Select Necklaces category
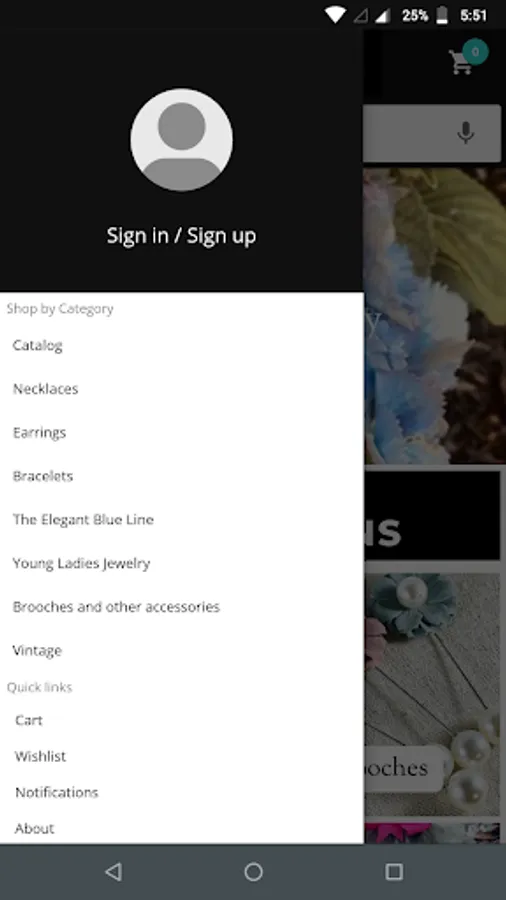506x900 pixels. (45, 389)
